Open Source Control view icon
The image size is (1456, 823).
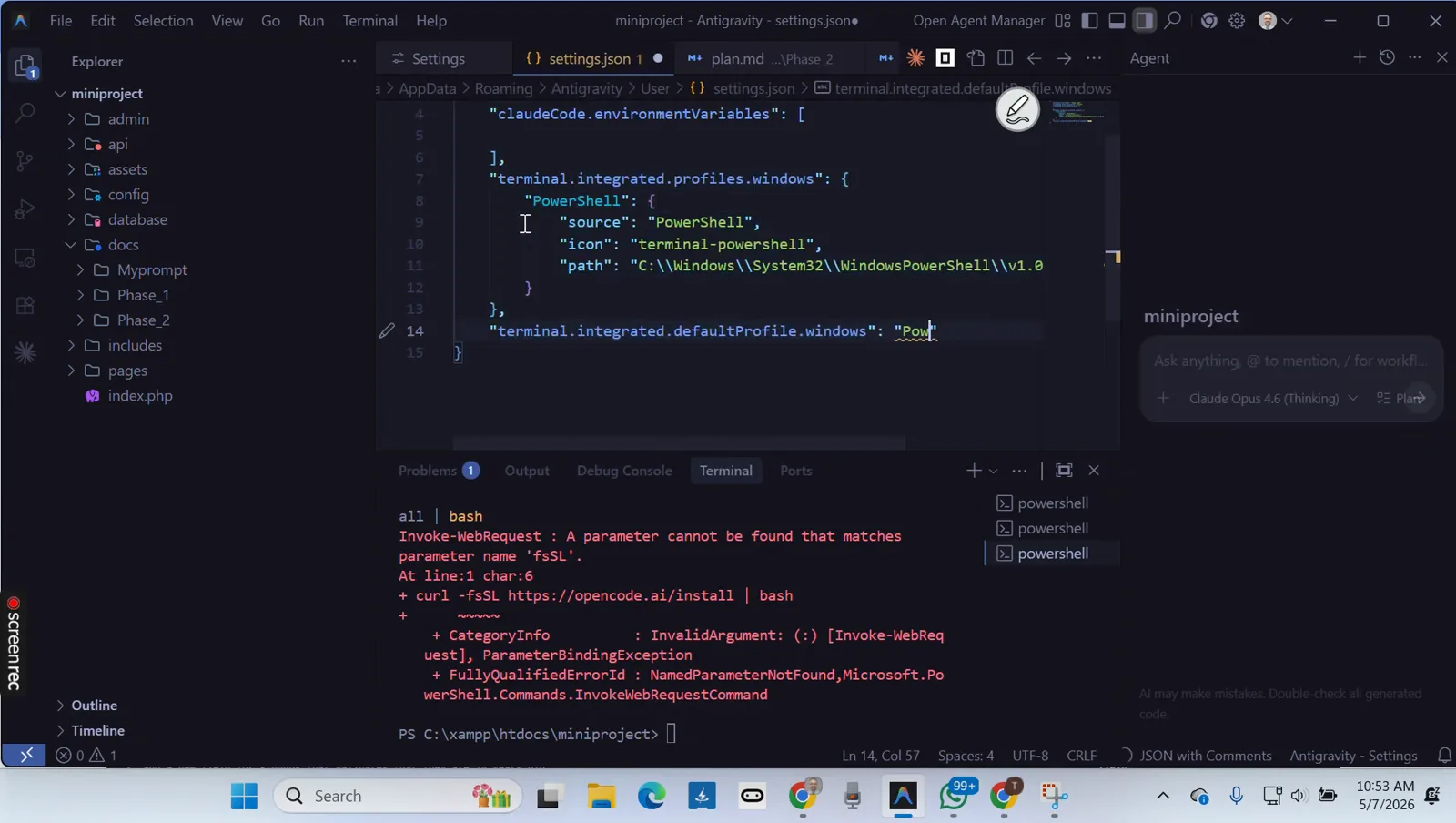25,161
